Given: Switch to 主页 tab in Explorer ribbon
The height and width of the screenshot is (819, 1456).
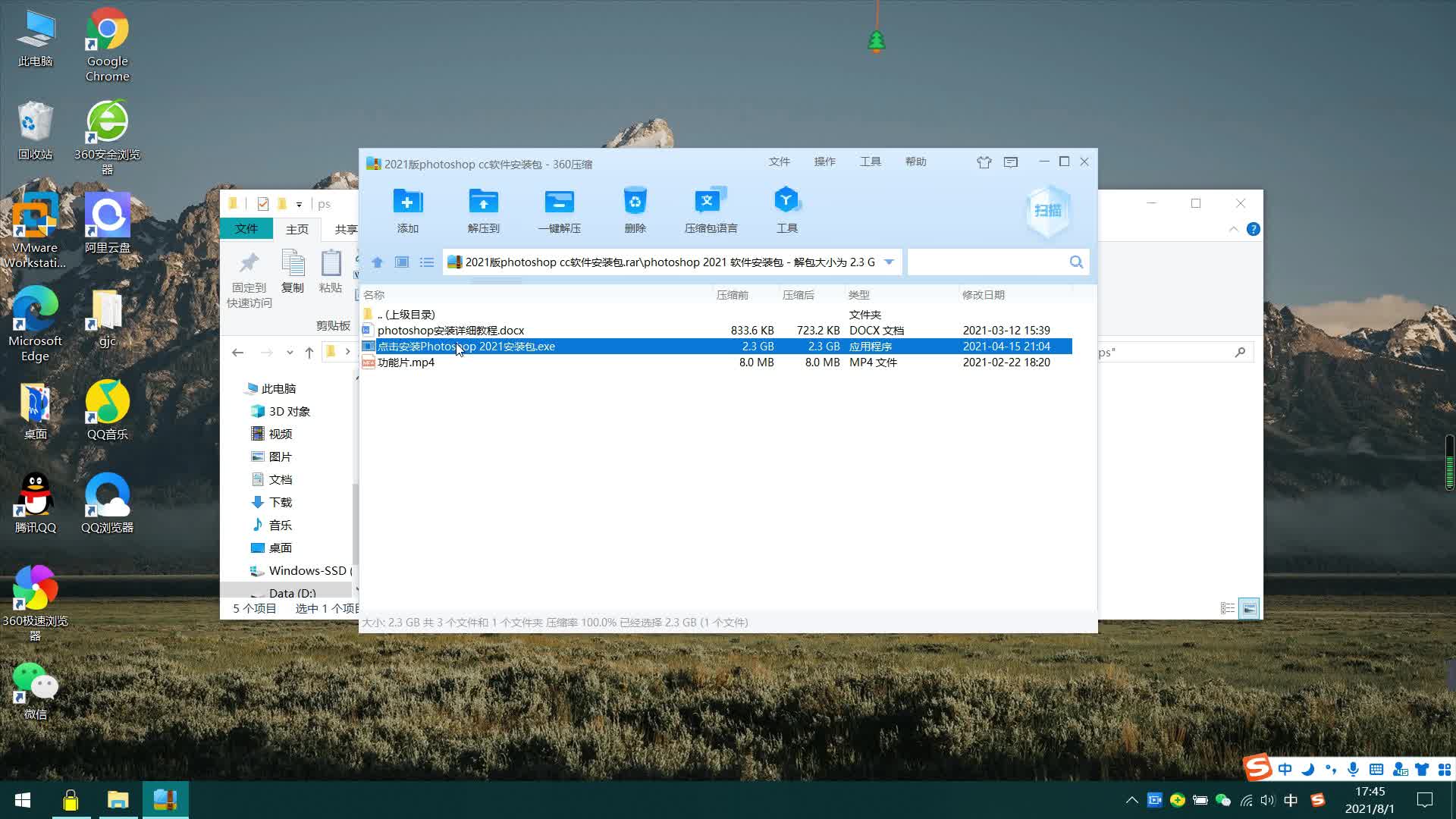Looking at the screenshot, I should [297, 229].
